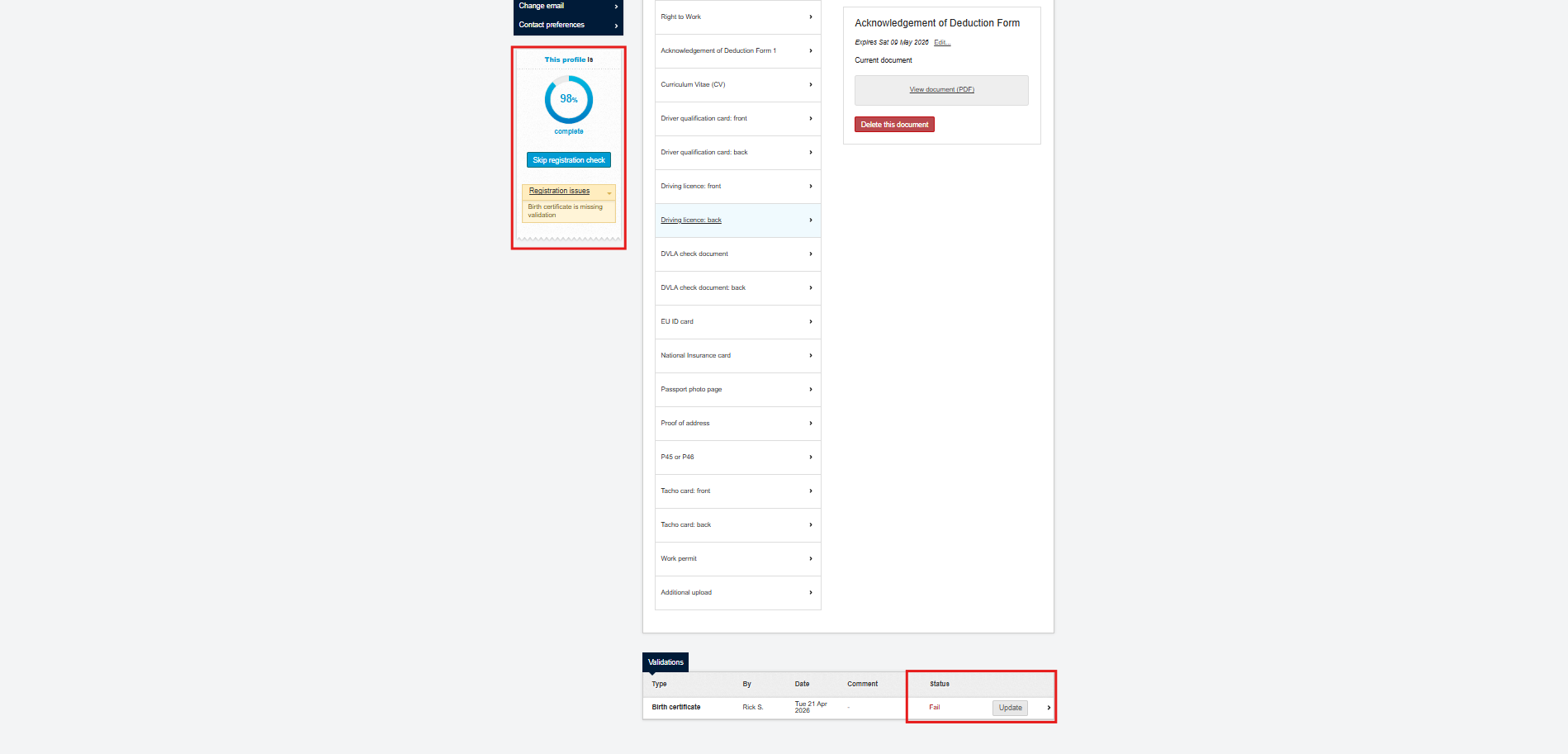
Task: Click Edit next to the expiry date
Action: (x=941, y=42)
